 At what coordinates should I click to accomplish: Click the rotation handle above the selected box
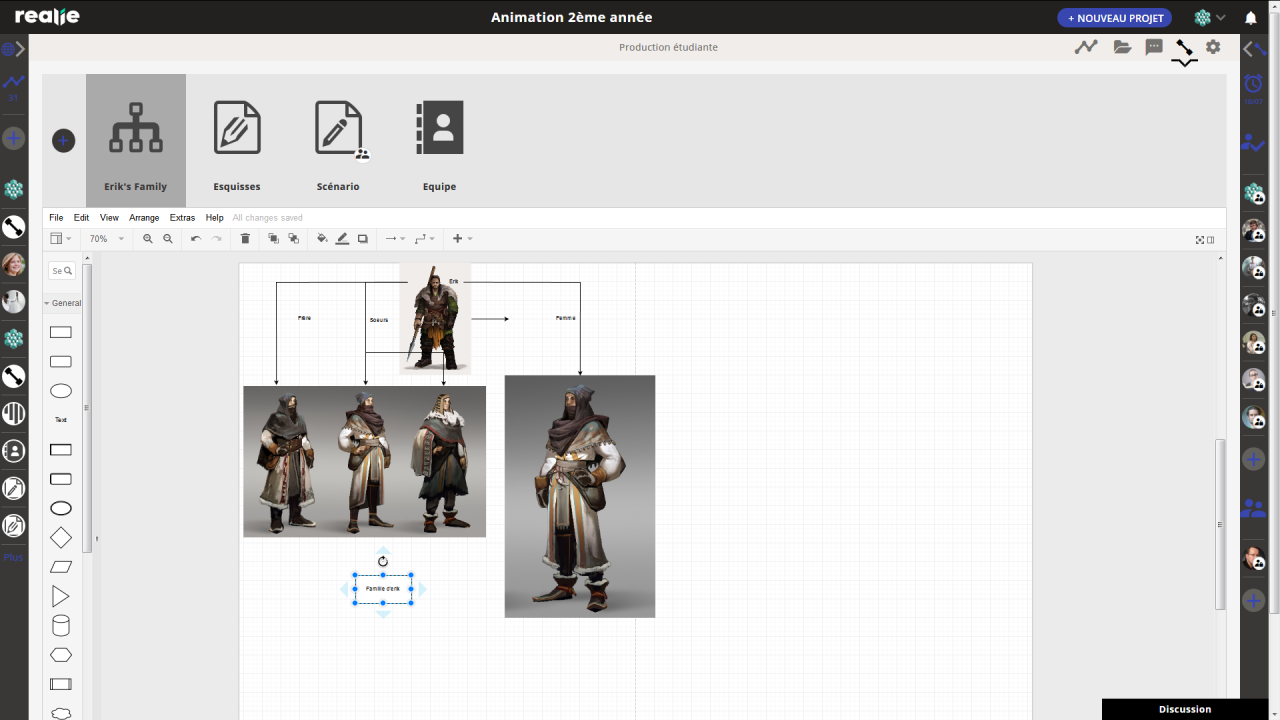(383, 562)
